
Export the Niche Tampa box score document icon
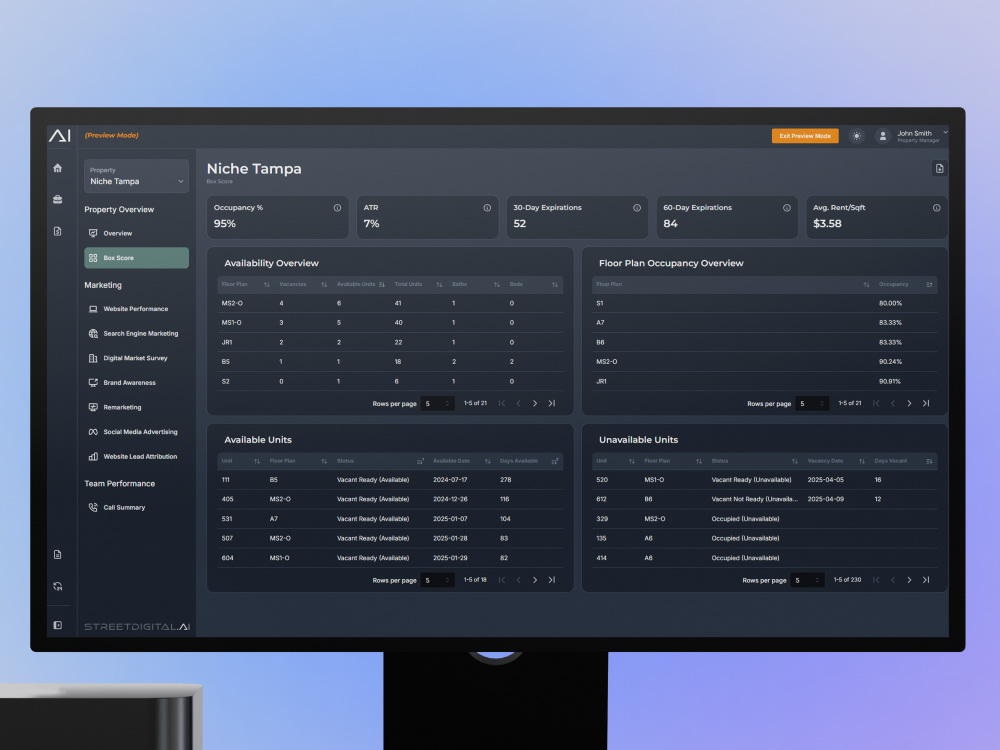pos(939,168)
